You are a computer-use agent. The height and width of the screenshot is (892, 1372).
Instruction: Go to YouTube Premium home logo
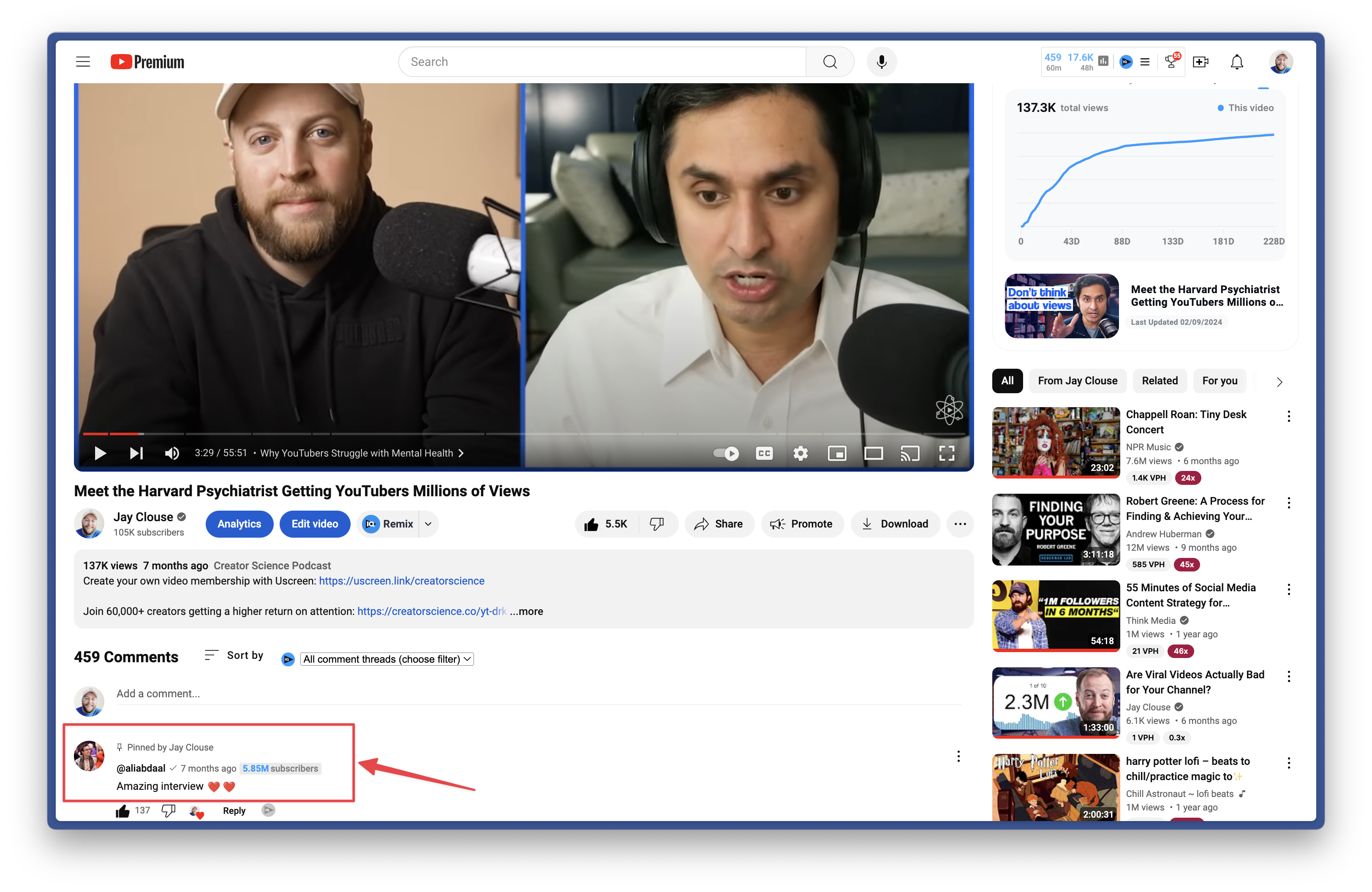[147, 62]
